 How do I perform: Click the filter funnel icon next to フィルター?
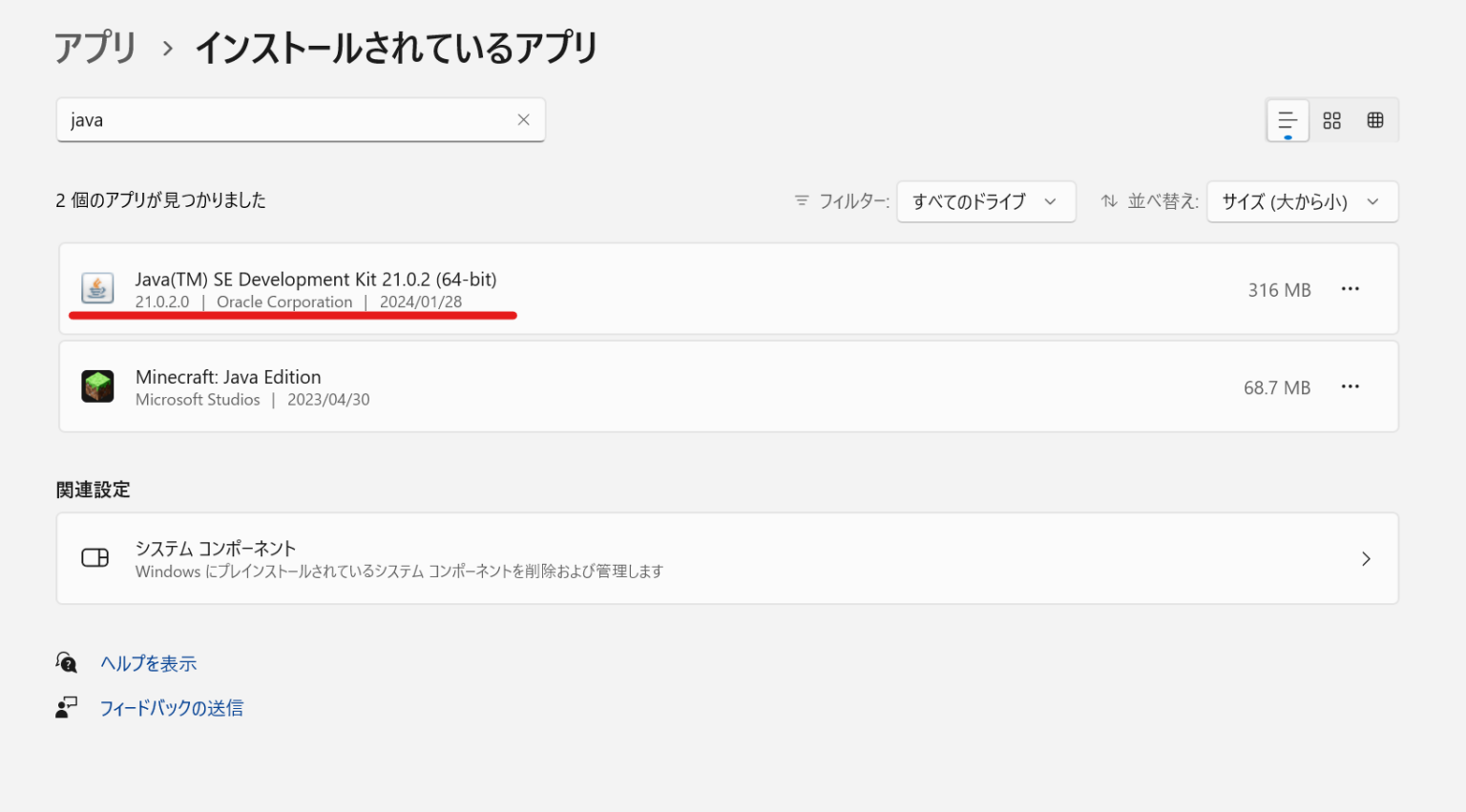pyautogui.click(x=801, y=201)
